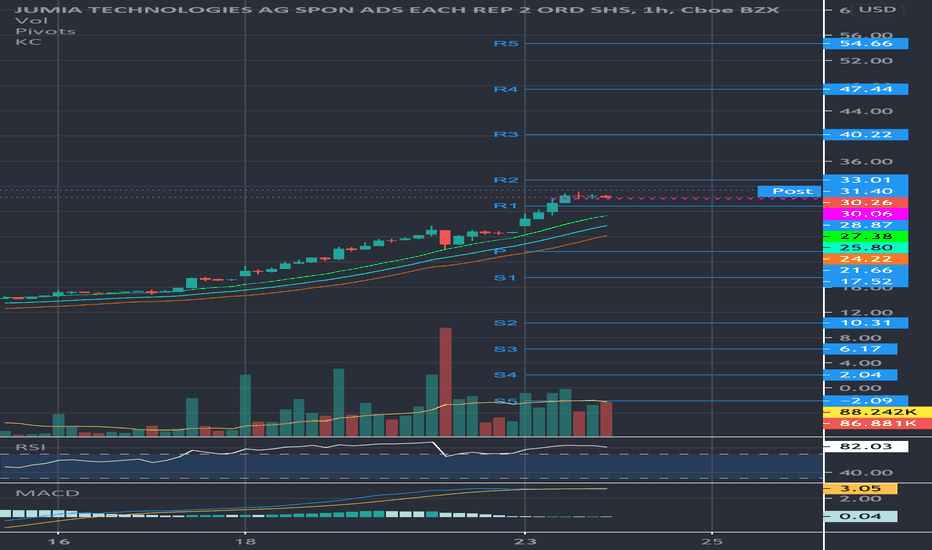Click the 28.87 price label
932x550 pixels.
[x=865, y=225]
